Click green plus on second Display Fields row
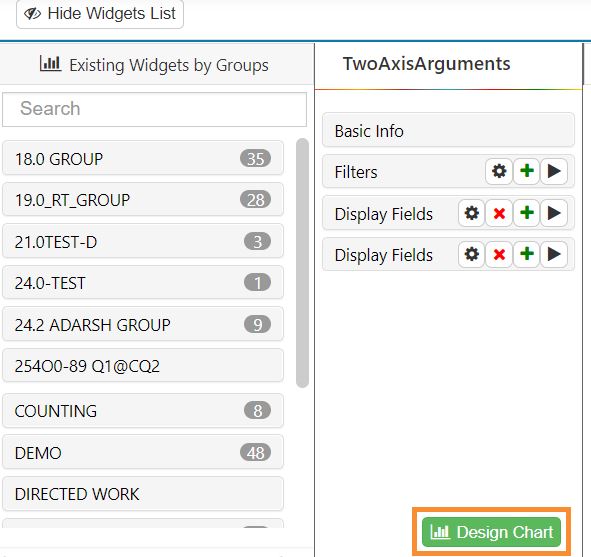591x557 pixels. (527, 254)
